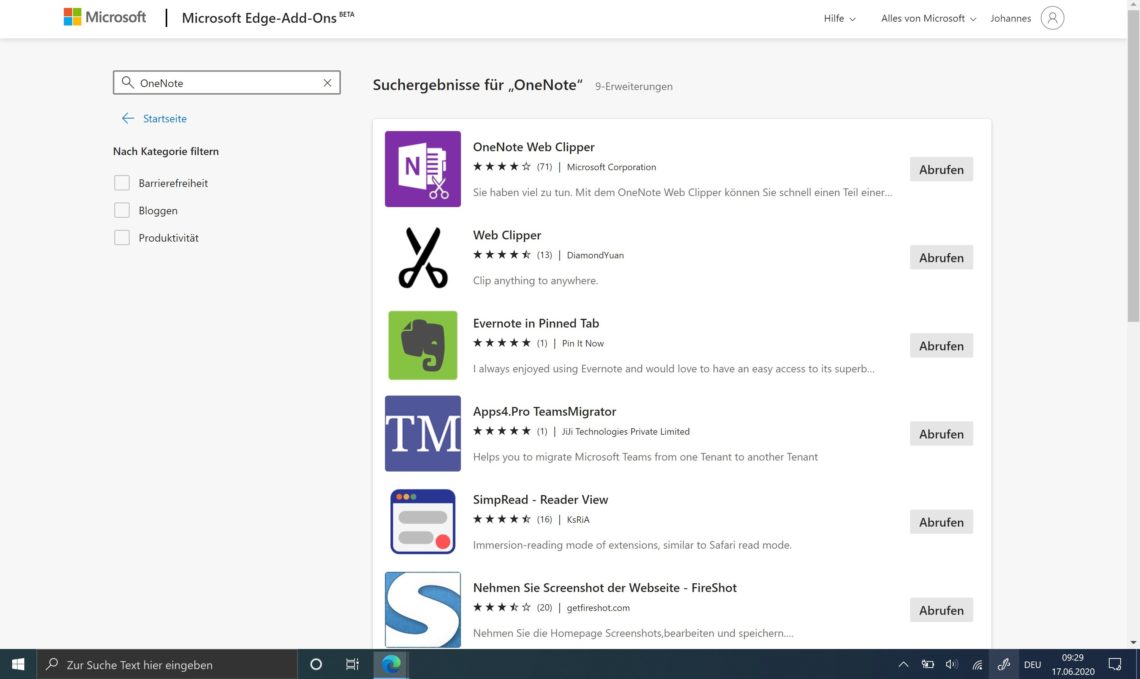The width and height of the screenshot is (1140, 679).
Task: Enable the Barrierefreiheit category filter
Action: (x=121, y=183)
